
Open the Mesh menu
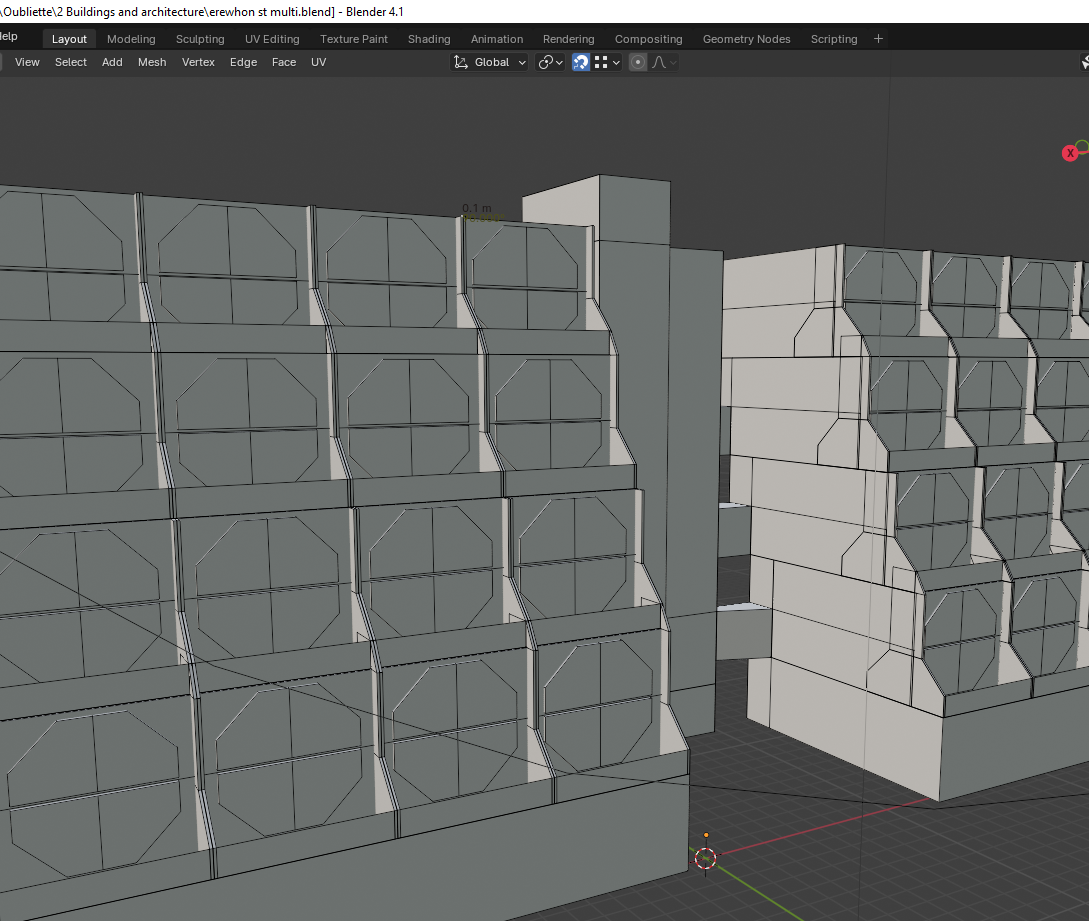(x=152, y=62)
